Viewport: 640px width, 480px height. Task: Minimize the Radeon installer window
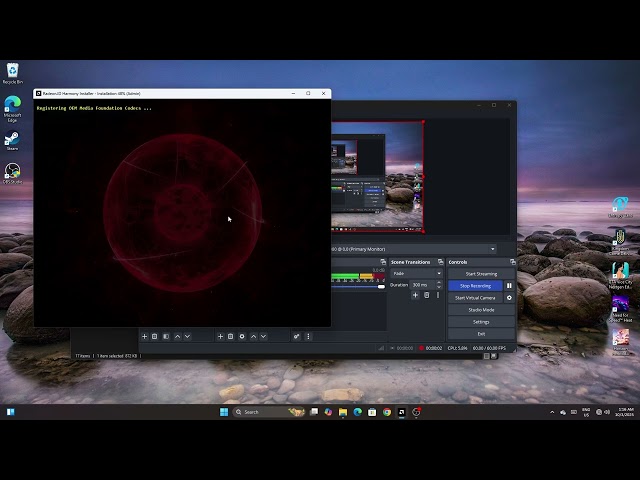pyautogui.click(x=293, y=93)
